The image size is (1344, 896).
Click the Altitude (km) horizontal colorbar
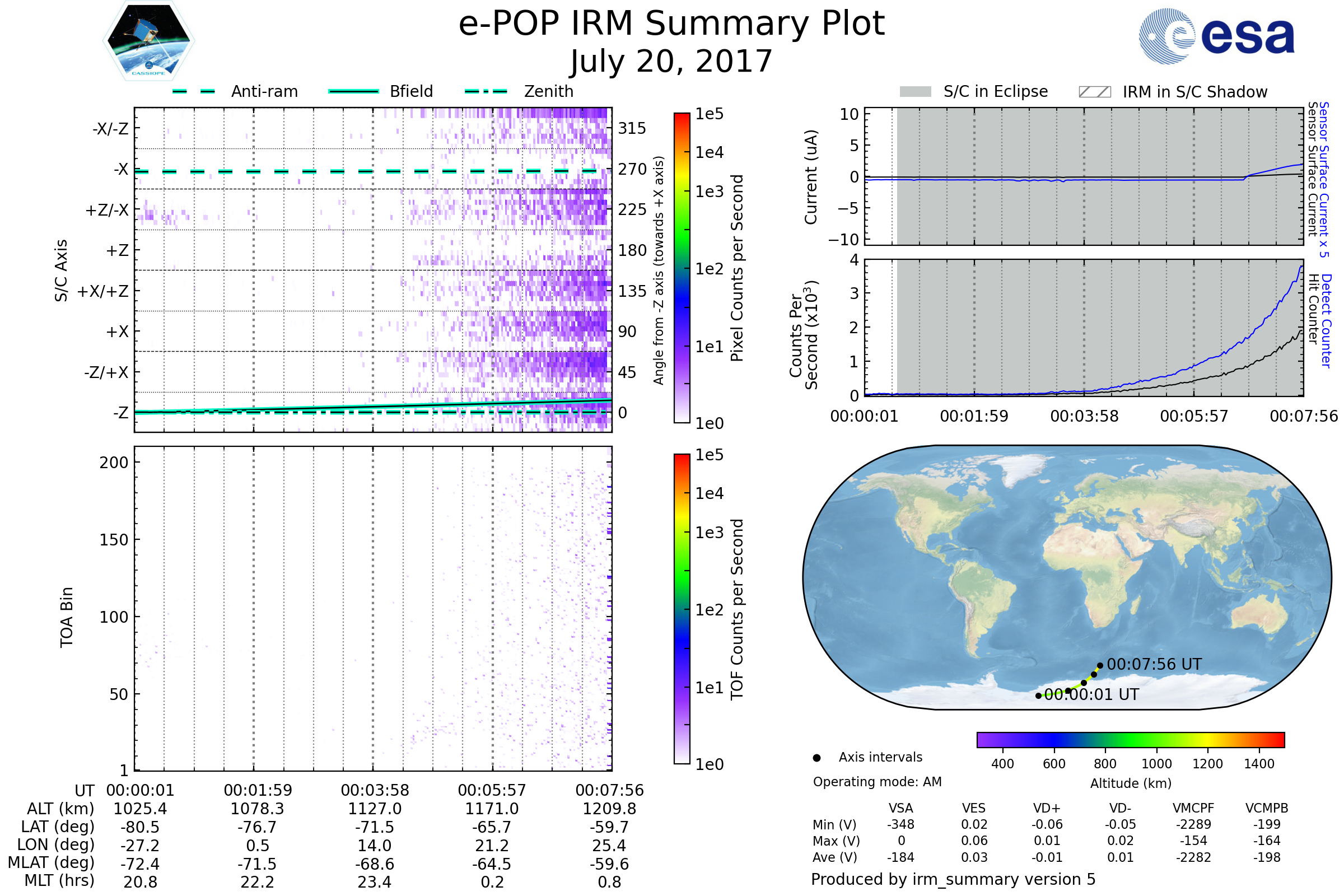[1131, 740]
